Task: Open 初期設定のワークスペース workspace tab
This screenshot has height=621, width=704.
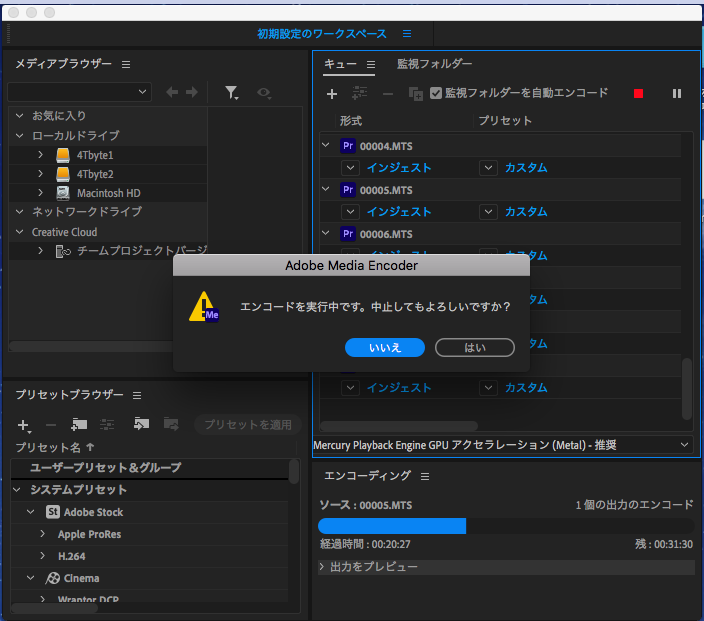Action: tap(321, 34)
